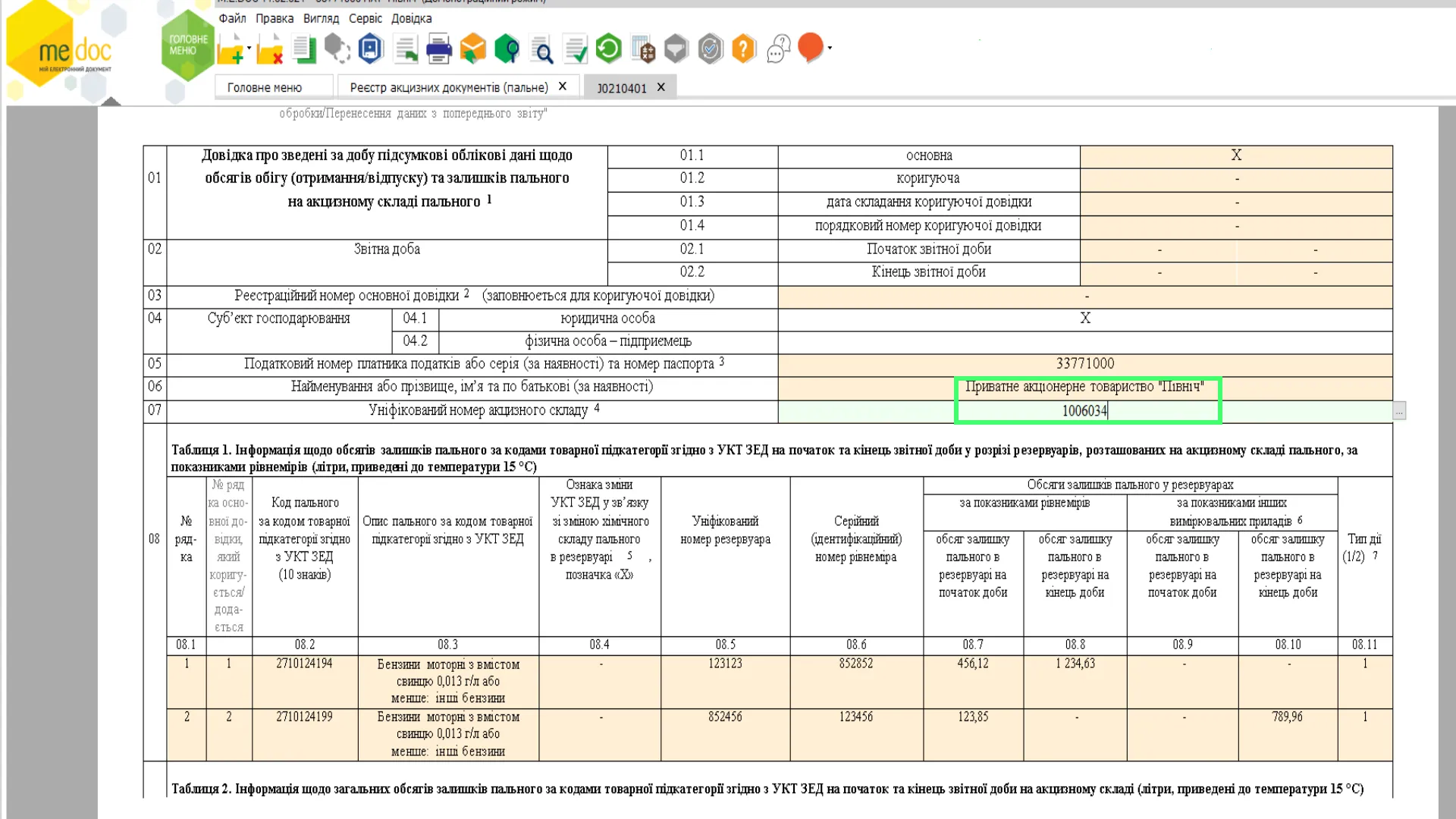The image size is (1456, 819).
Task: Click the excise warehouse number field 1006034
Action: tap(1085, 411)
